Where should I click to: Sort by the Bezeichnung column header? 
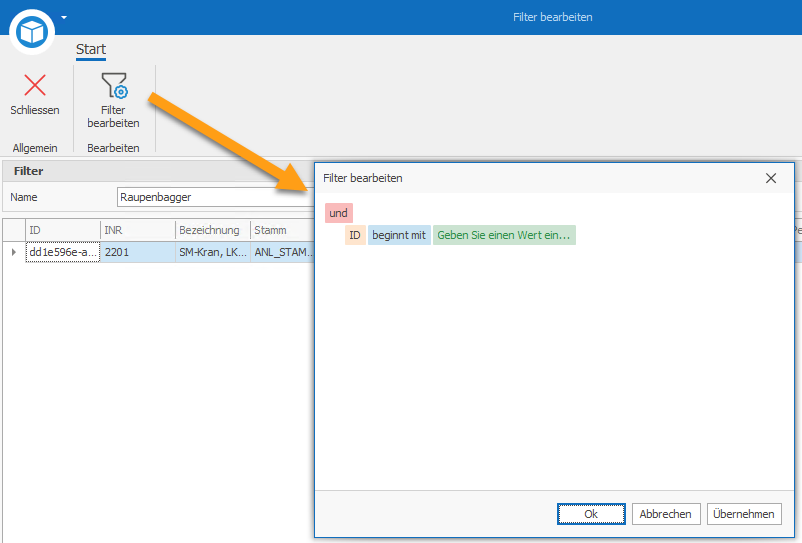point(213,230)
